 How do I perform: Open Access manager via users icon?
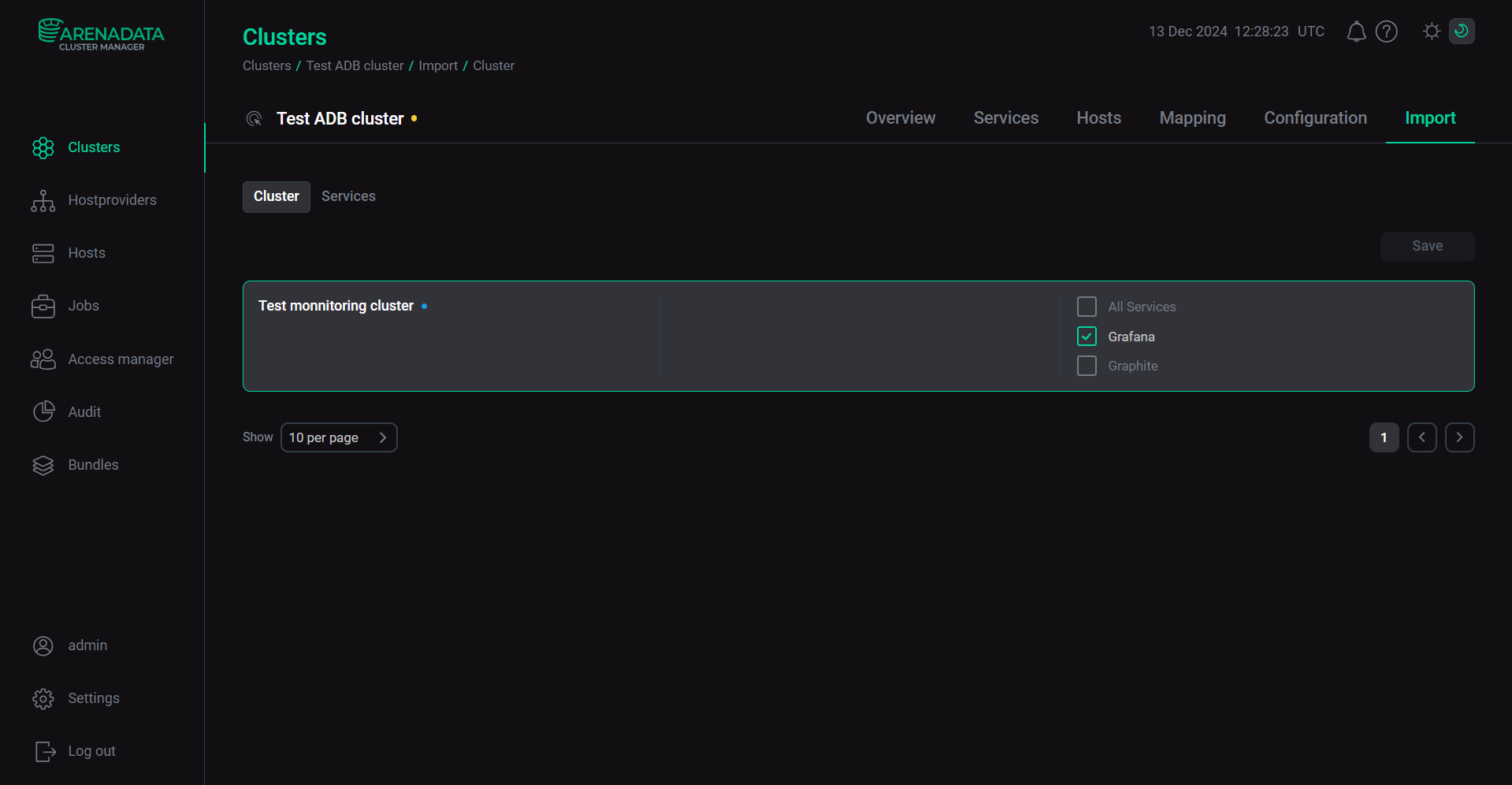43,359
